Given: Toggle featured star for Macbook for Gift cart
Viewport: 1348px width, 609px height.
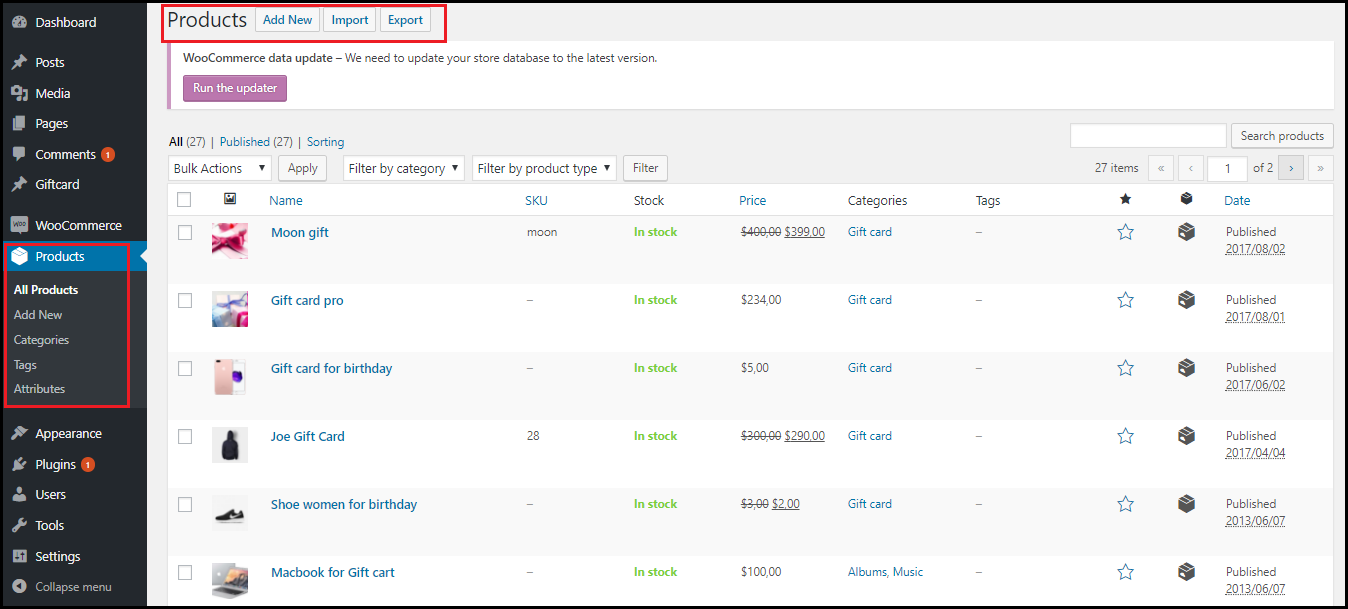Looking at the screenshot, I should pyautogui.click(x=1125, y=572).
